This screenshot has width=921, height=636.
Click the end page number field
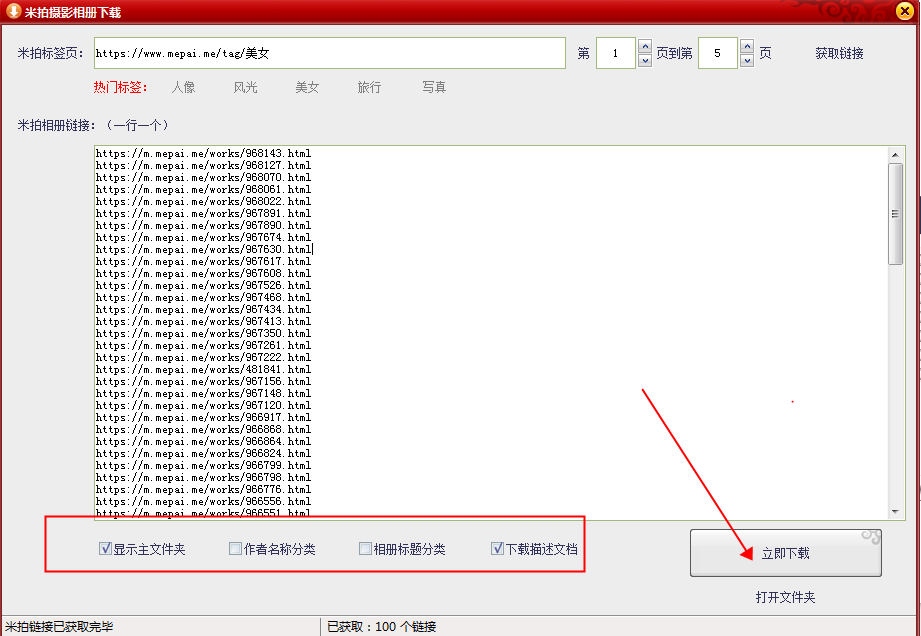pos(718,53)
